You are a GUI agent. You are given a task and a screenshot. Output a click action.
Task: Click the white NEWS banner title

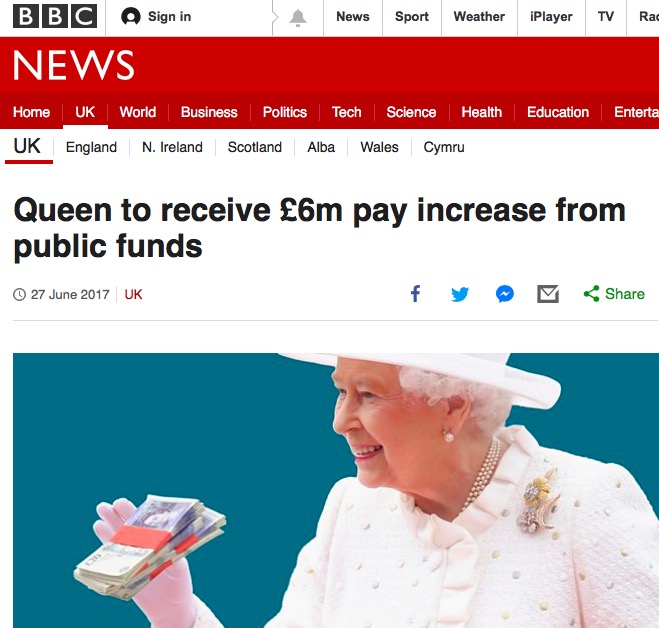coord(74,65)
